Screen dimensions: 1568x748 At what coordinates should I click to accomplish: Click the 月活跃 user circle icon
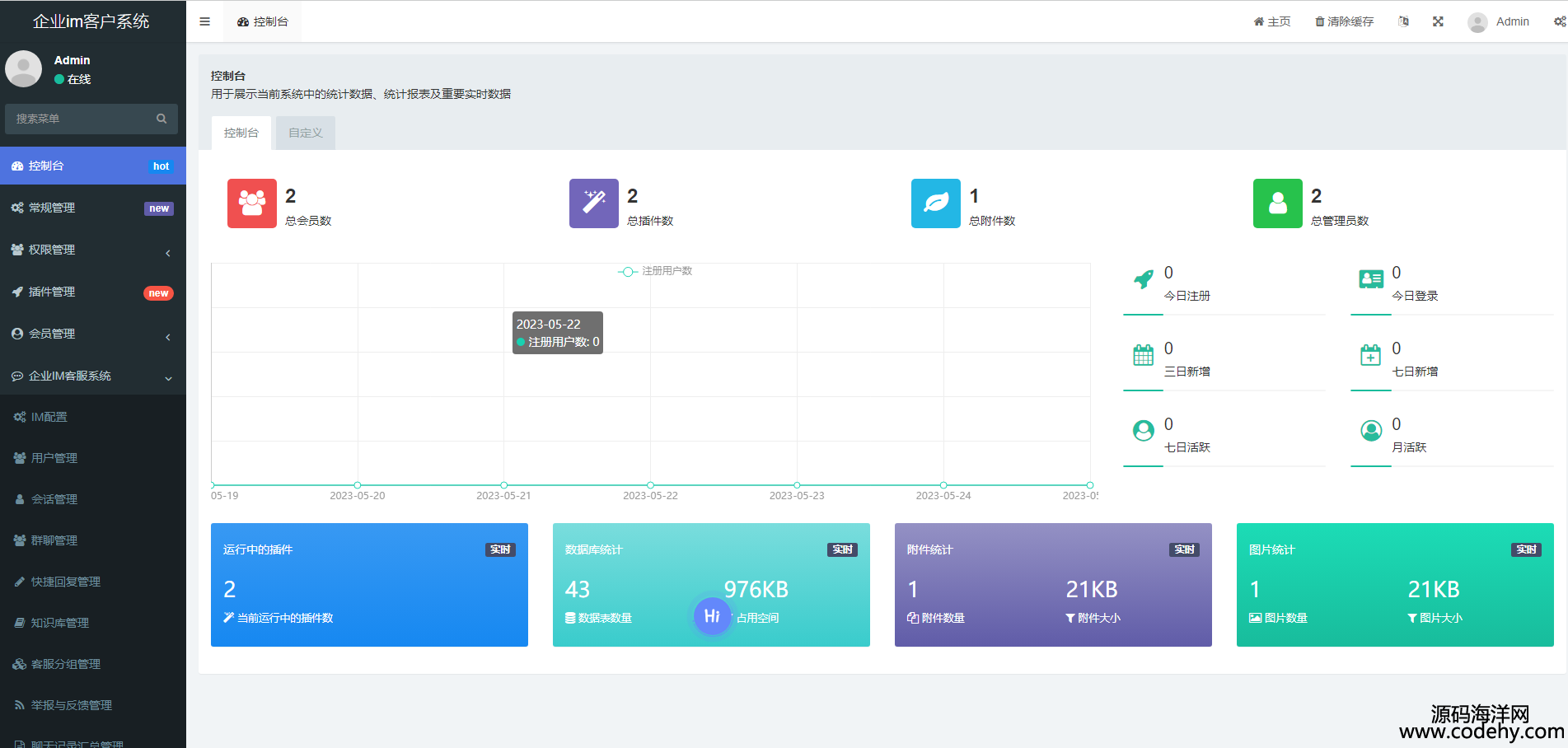[x=1371, y=431]
